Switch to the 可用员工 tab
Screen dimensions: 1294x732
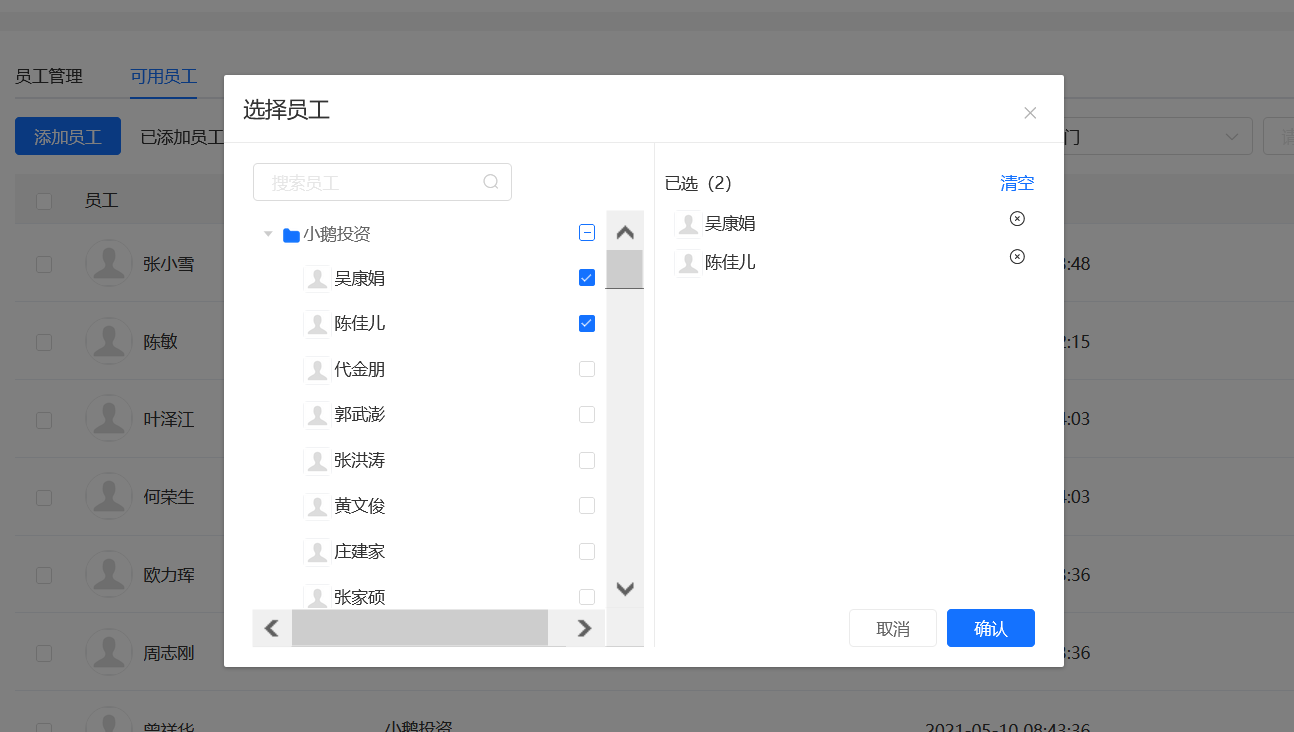pyautogui.click(x=163, y=76)
